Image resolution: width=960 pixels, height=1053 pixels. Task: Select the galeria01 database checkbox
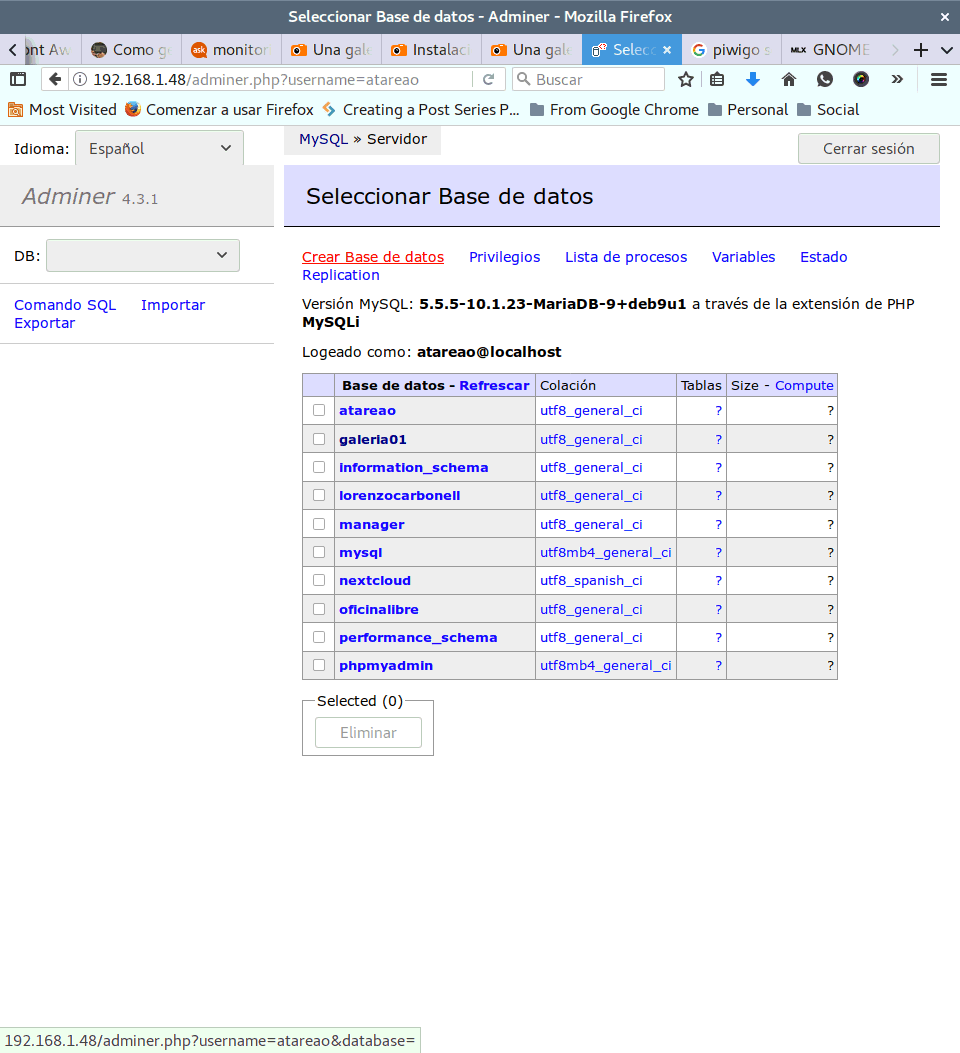(x=319, y=439)
